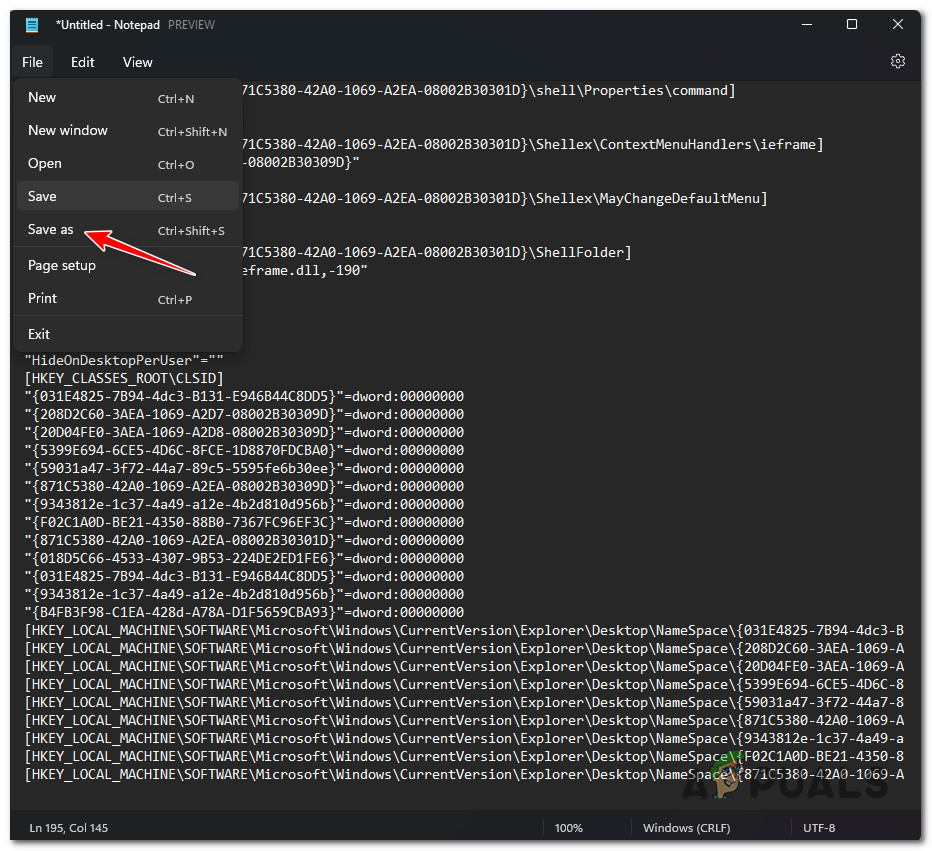Click the {B4FB3F98-C1EA-428d dword line
The height and width of the screenshot is (851, 932).
pos(244,612)
